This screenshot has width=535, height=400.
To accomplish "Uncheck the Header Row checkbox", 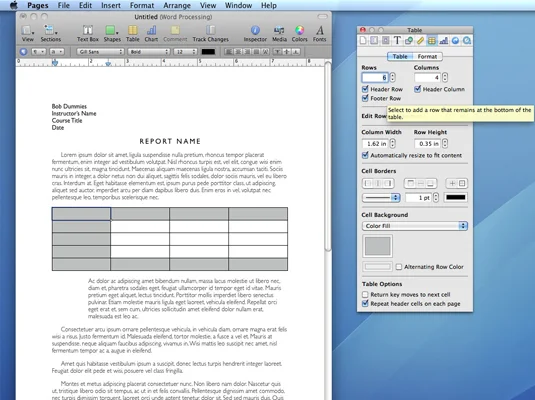I will (x=365, y=89).
